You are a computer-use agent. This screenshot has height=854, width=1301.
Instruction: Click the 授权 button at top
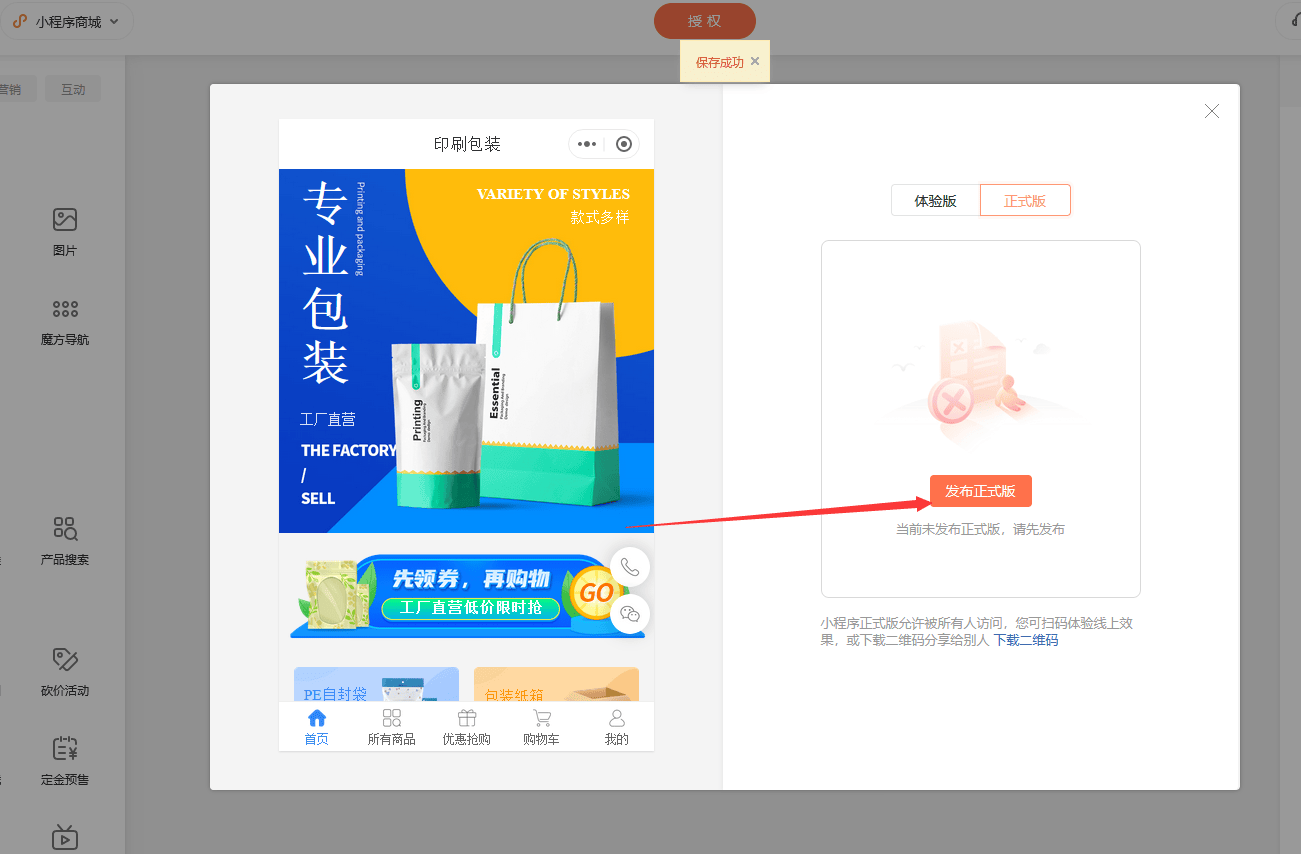705,21
